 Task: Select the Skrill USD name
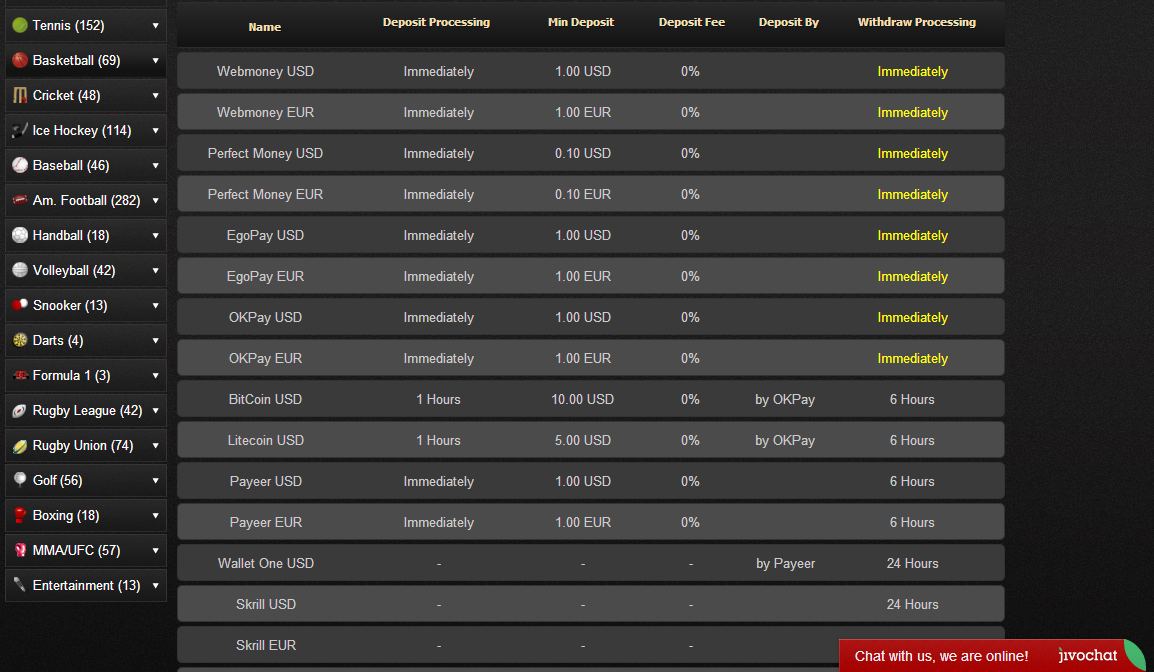coord(265,604)
